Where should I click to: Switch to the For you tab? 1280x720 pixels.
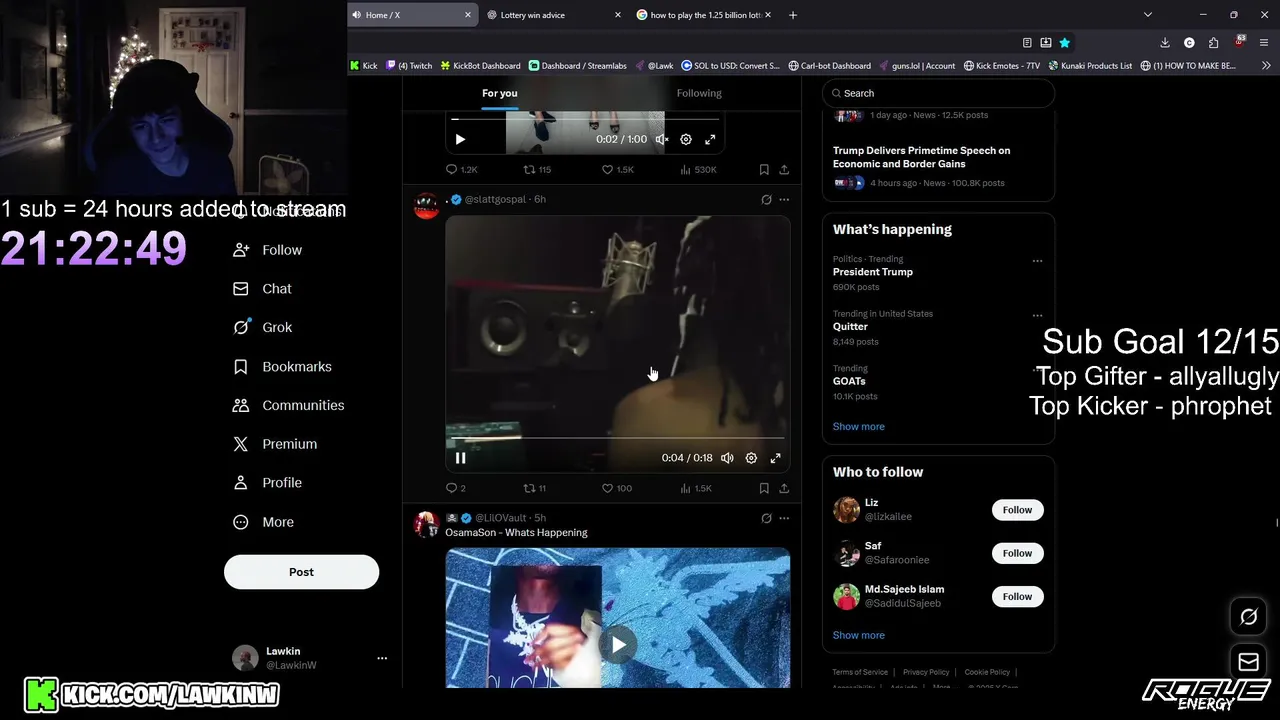[x=500, y=93]
